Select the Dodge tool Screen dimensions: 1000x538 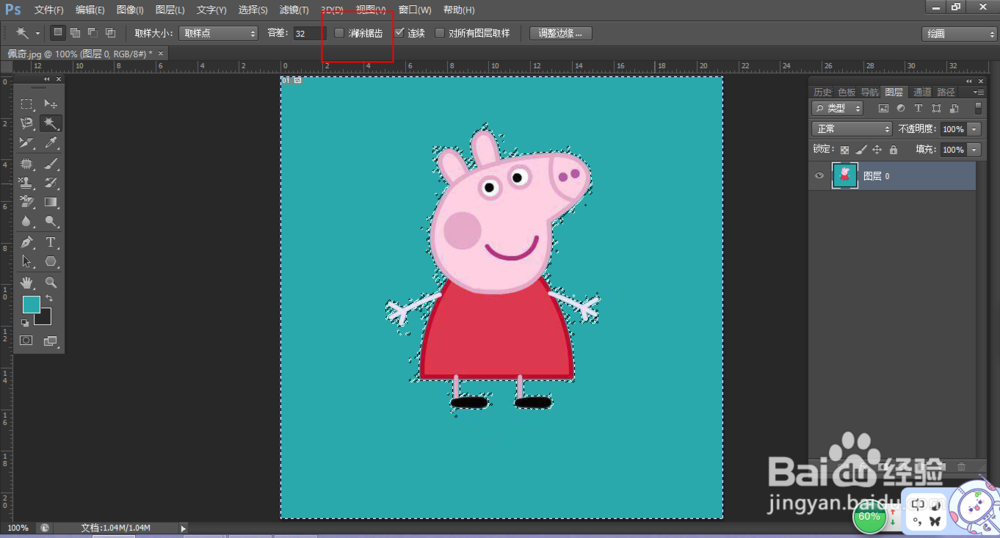click(50, 221)
